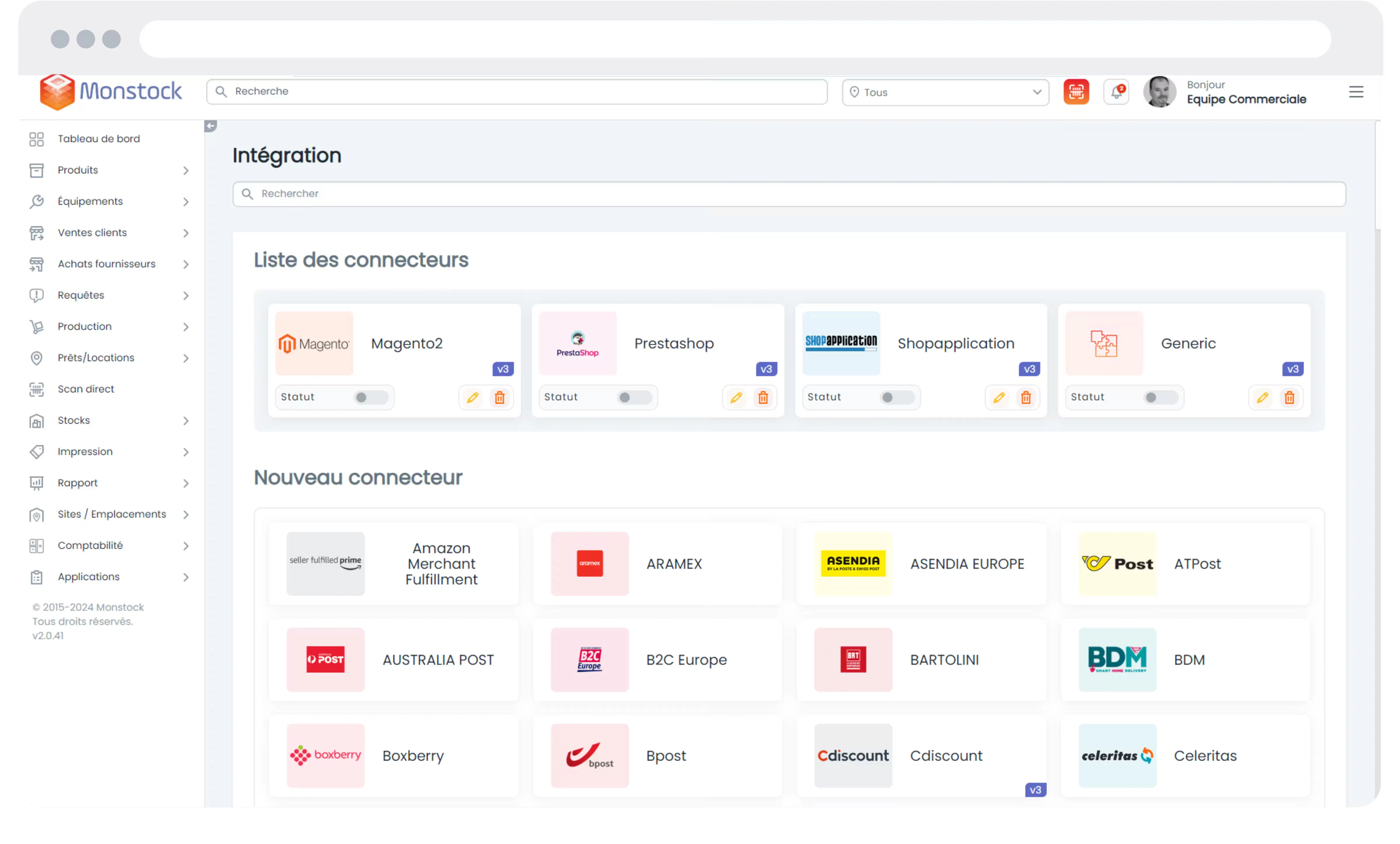Open Impression menu item
The image size is (1400, 844).
click(109, 452)
